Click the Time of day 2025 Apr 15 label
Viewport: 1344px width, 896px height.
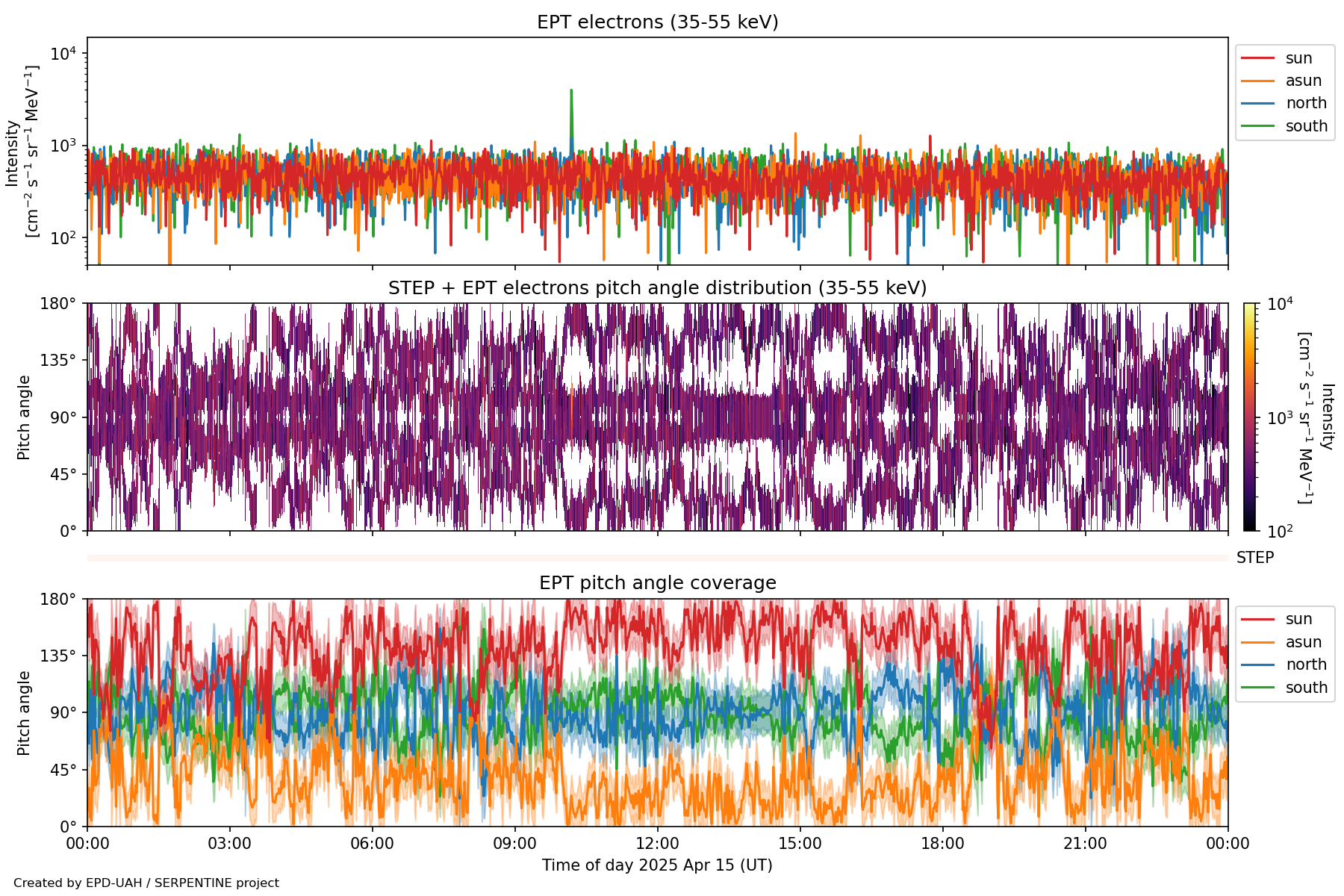(657, 865)
